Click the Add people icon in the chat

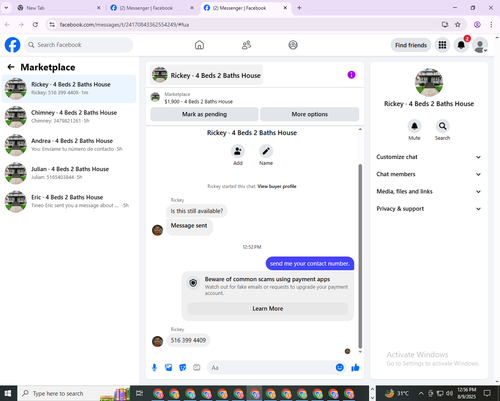click(x=238, y=151)
